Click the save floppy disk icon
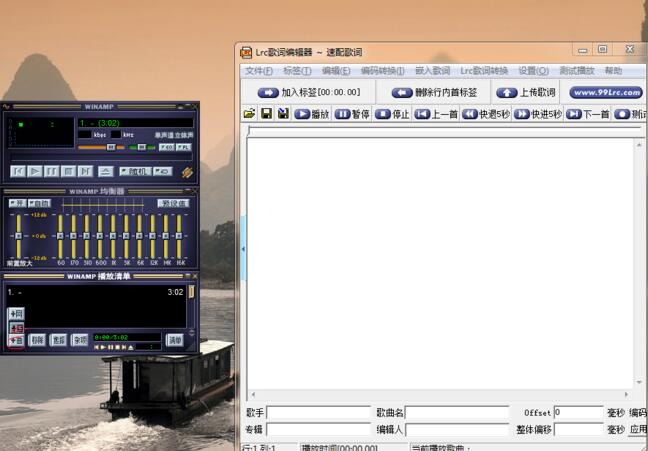The height and width of the screenshot is (451, 648). click(x=266, y=114)
